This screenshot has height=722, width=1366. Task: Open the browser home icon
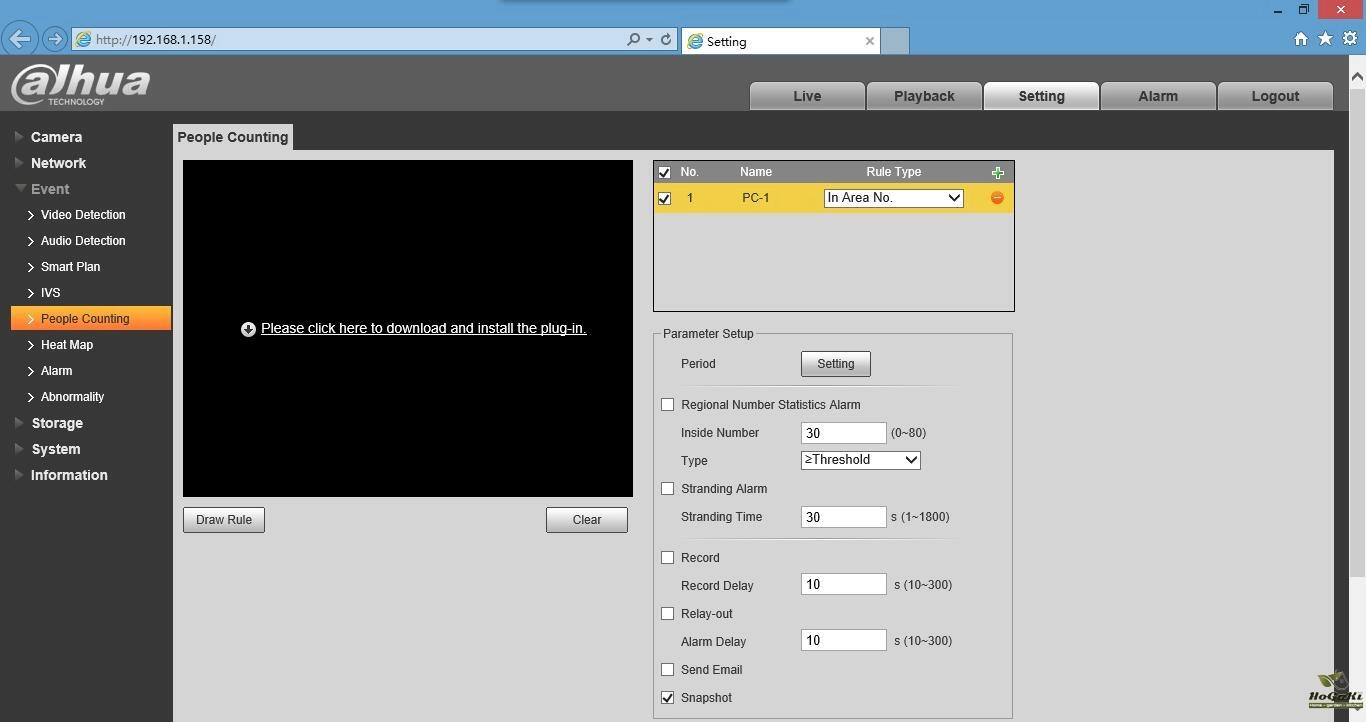pyautogui.click(x=1300, y=39)
